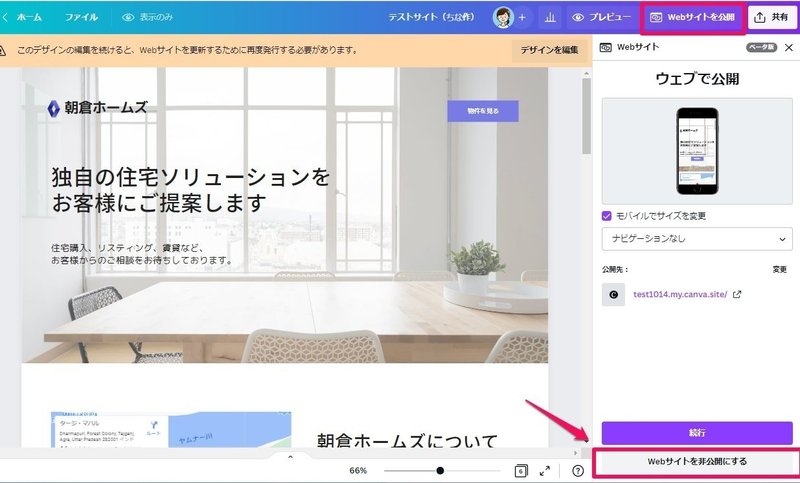Open the test1014.my.canva.site link

point(680,294)
